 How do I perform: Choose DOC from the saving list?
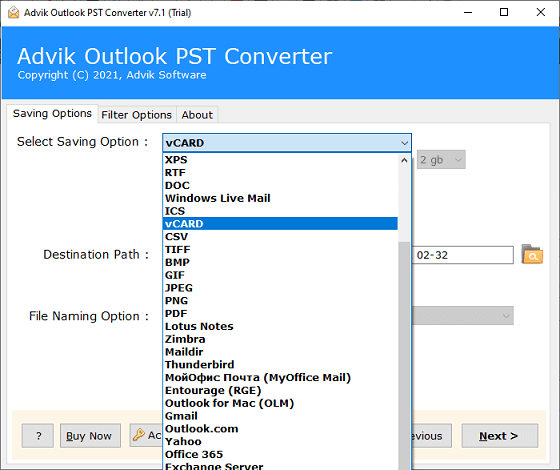pos(280,185)
